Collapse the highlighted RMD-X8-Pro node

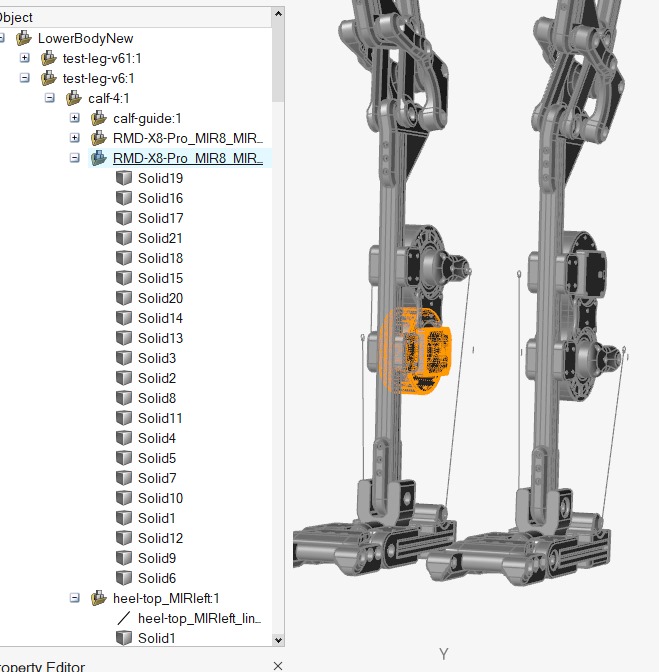point(75,158)
